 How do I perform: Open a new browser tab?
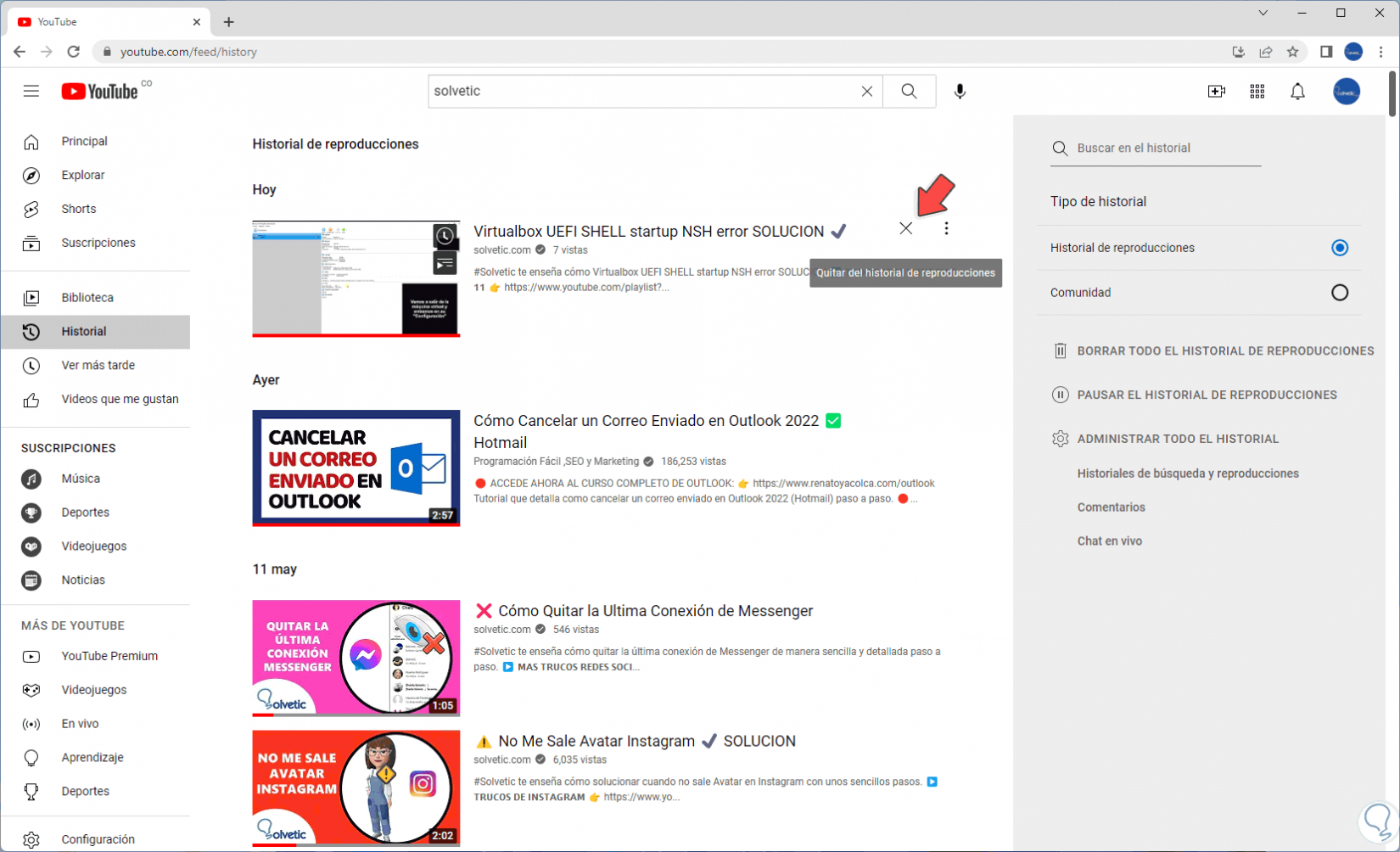coord(228,22)
